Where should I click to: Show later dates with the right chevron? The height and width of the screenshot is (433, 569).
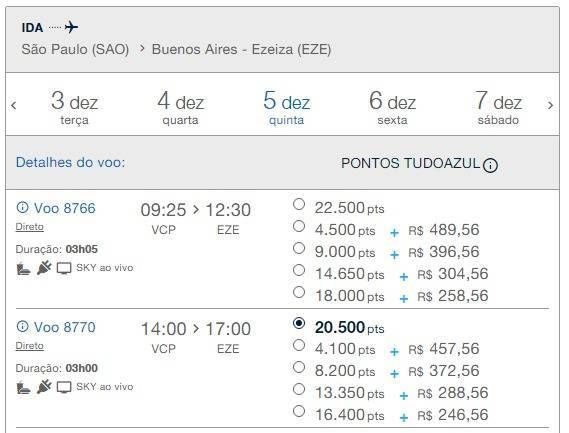(550, 105)
